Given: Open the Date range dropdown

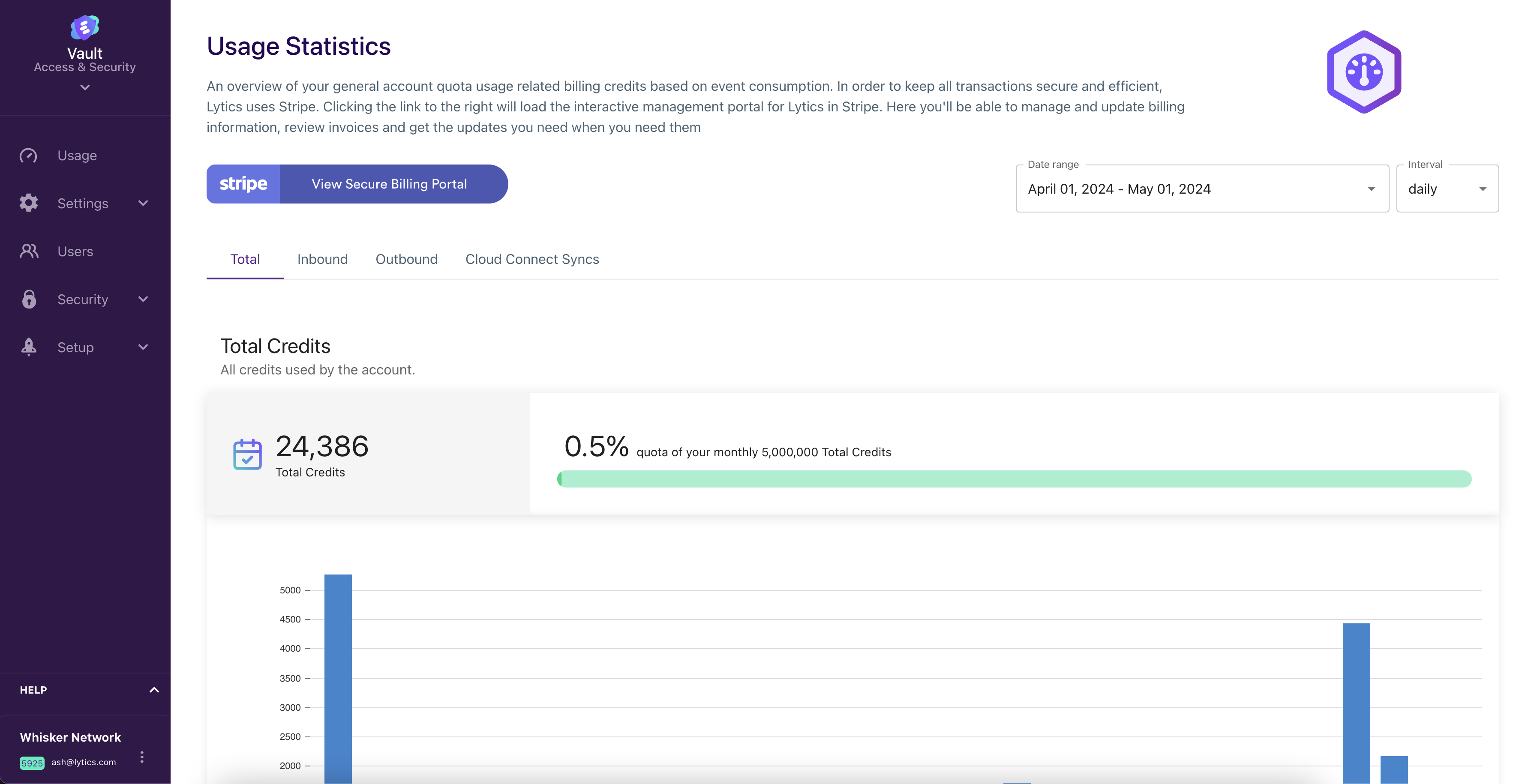Looking at the screenshot, I should (x=1202, y=189).
